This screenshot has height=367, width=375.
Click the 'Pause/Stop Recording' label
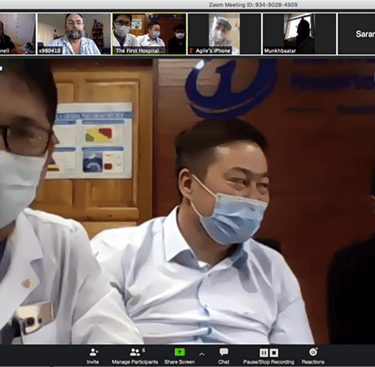tap(269, 362)
